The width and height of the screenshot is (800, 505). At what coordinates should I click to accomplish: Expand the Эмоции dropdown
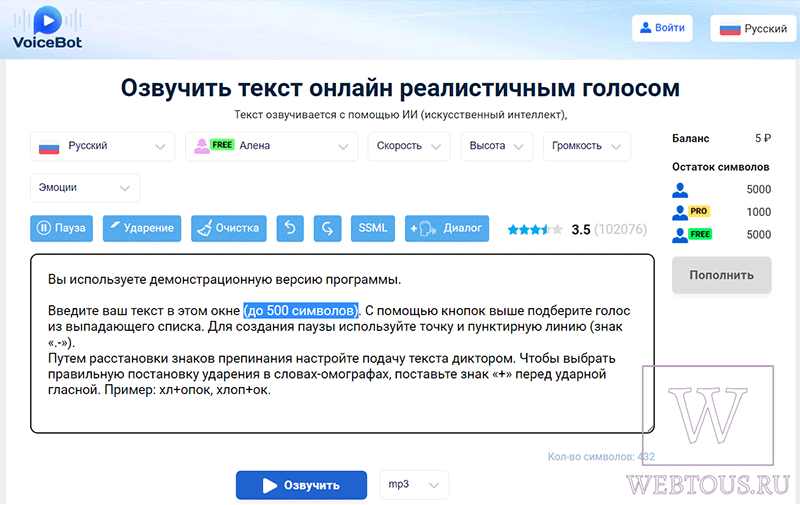pyautogui.click(x=85, y=188)
